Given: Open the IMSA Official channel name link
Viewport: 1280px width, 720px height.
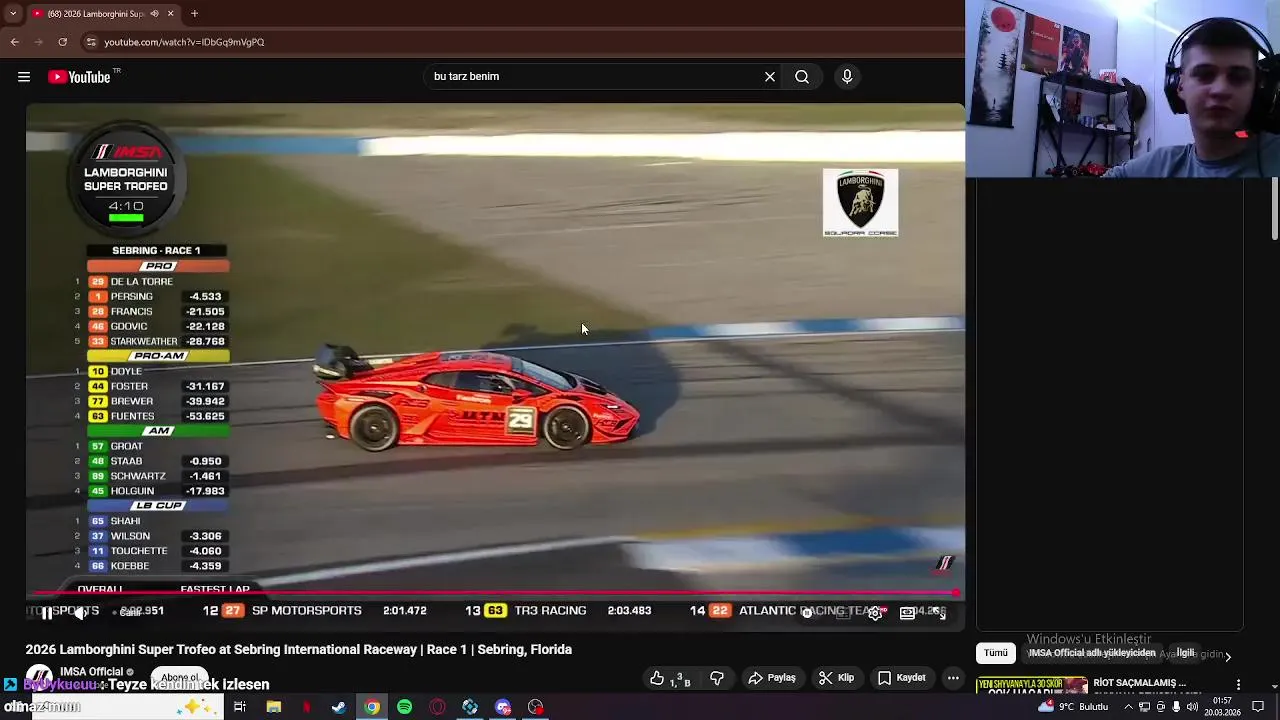Looking at the screenshot, I should coord(91,672).
